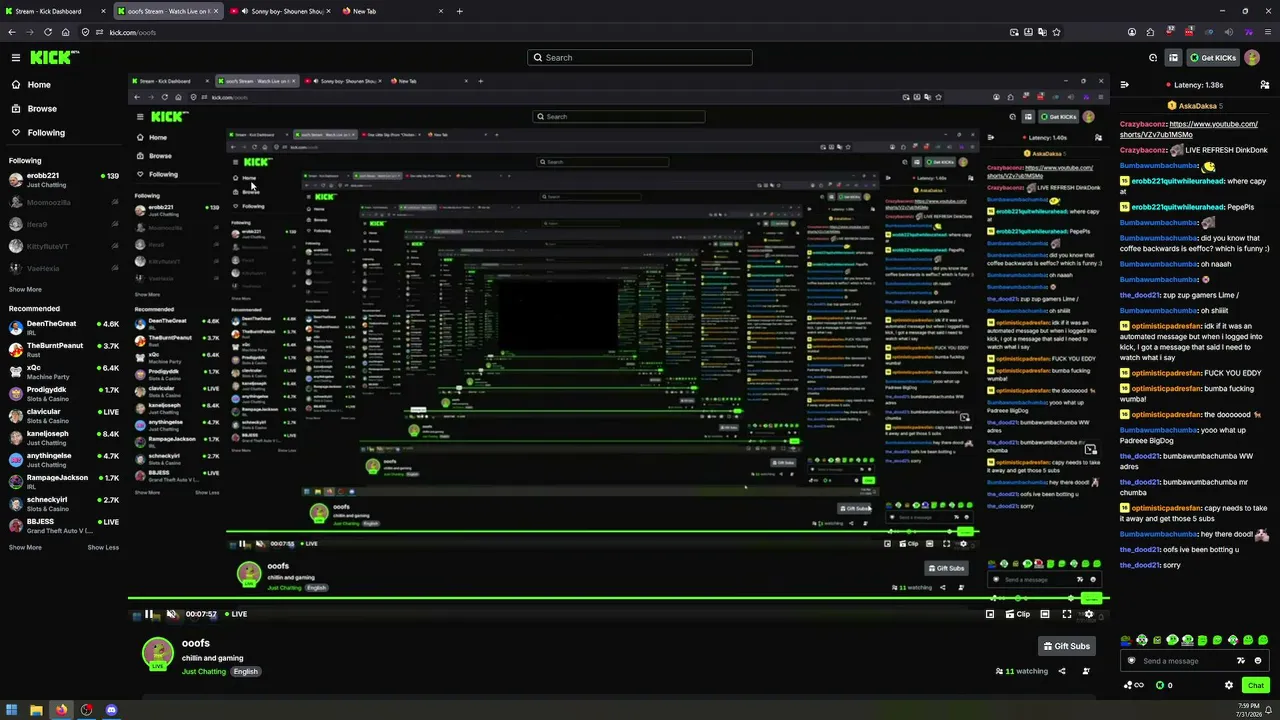Unmute the stream volume icon
Screen dimensions: 1280x720
[171, 614]
